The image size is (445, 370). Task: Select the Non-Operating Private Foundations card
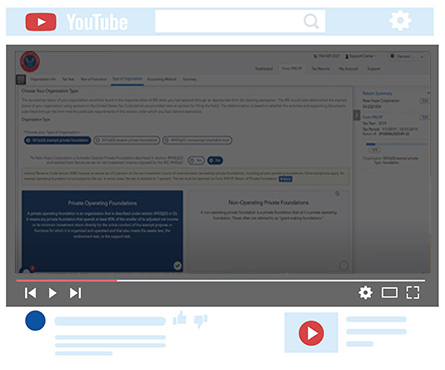coord(268,231)
